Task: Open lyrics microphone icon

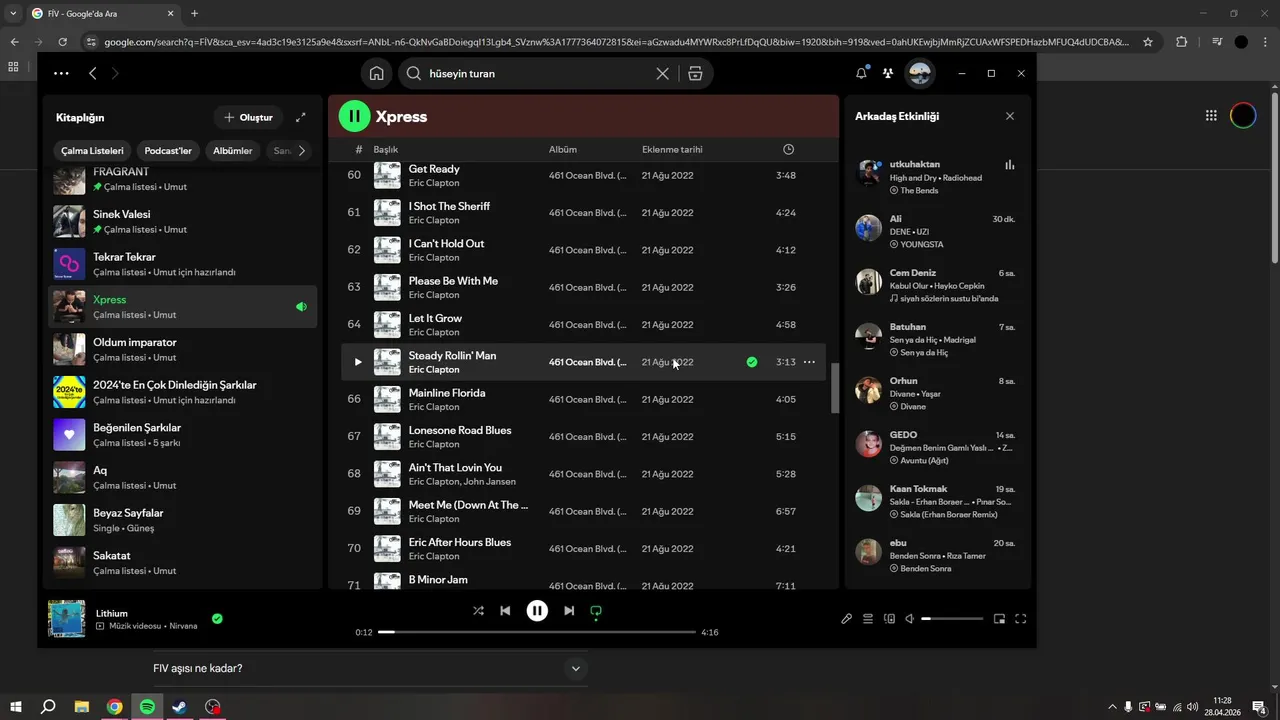Action: (846, 619)
